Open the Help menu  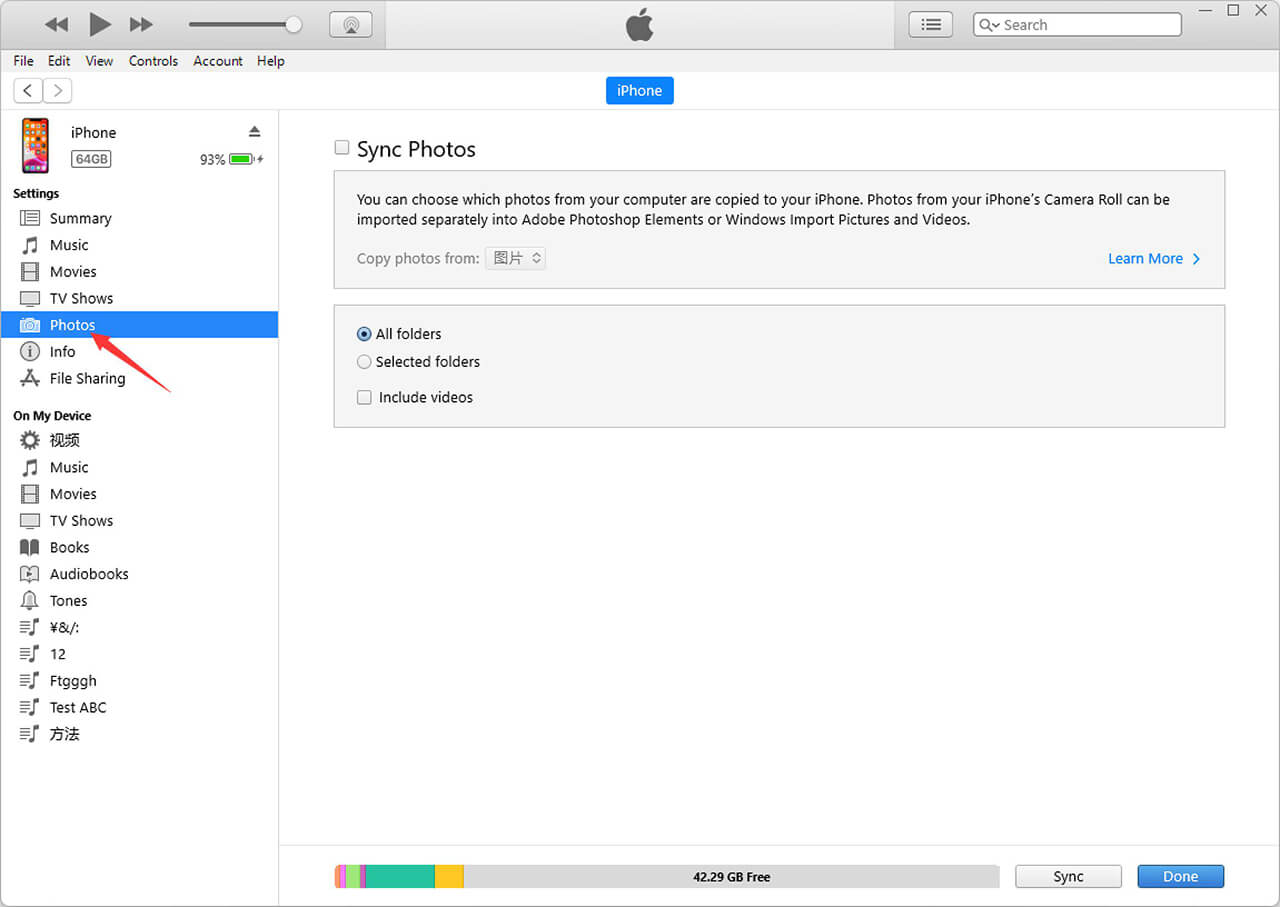tap(270, 61)
